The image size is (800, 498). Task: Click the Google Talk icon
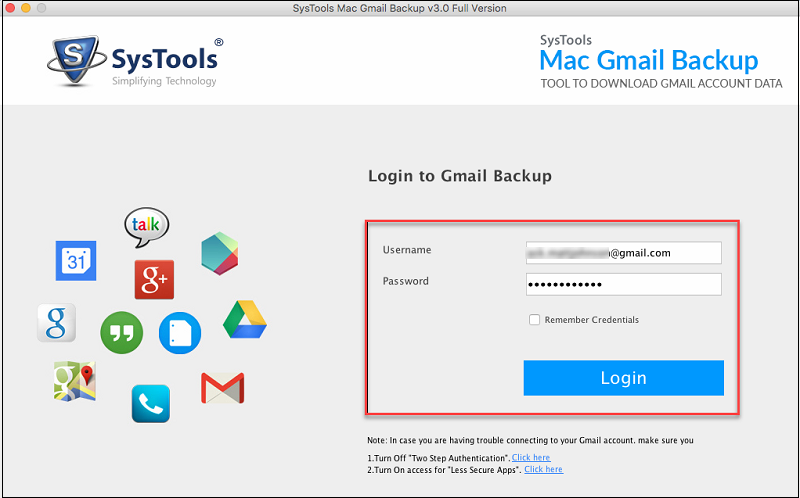[146, 227]
